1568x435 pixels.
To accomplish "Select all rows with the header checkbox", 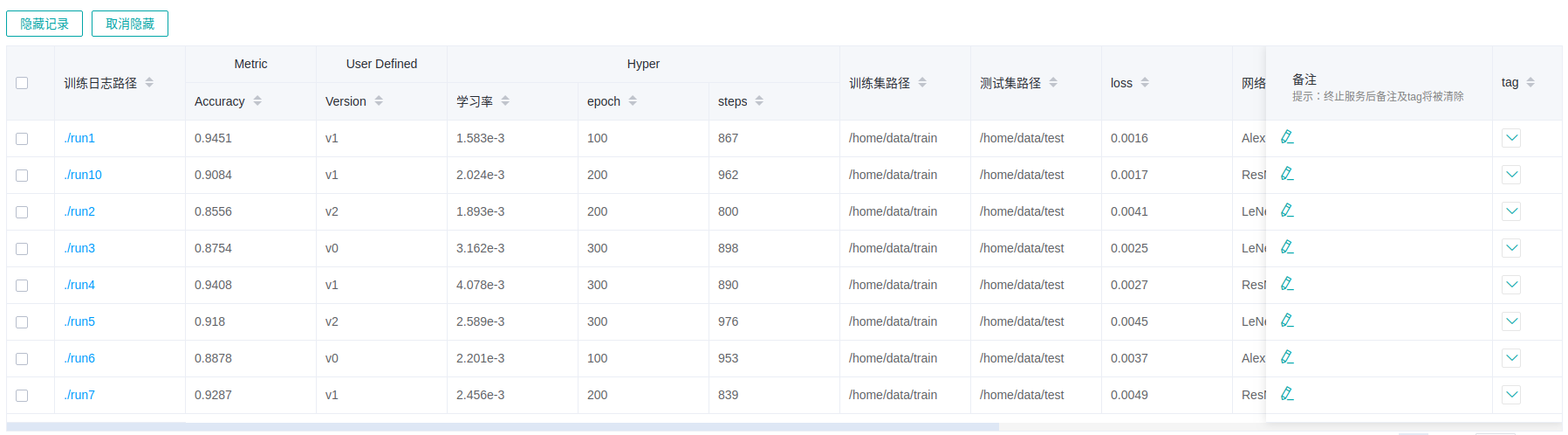I will click(x=22, y=83).
